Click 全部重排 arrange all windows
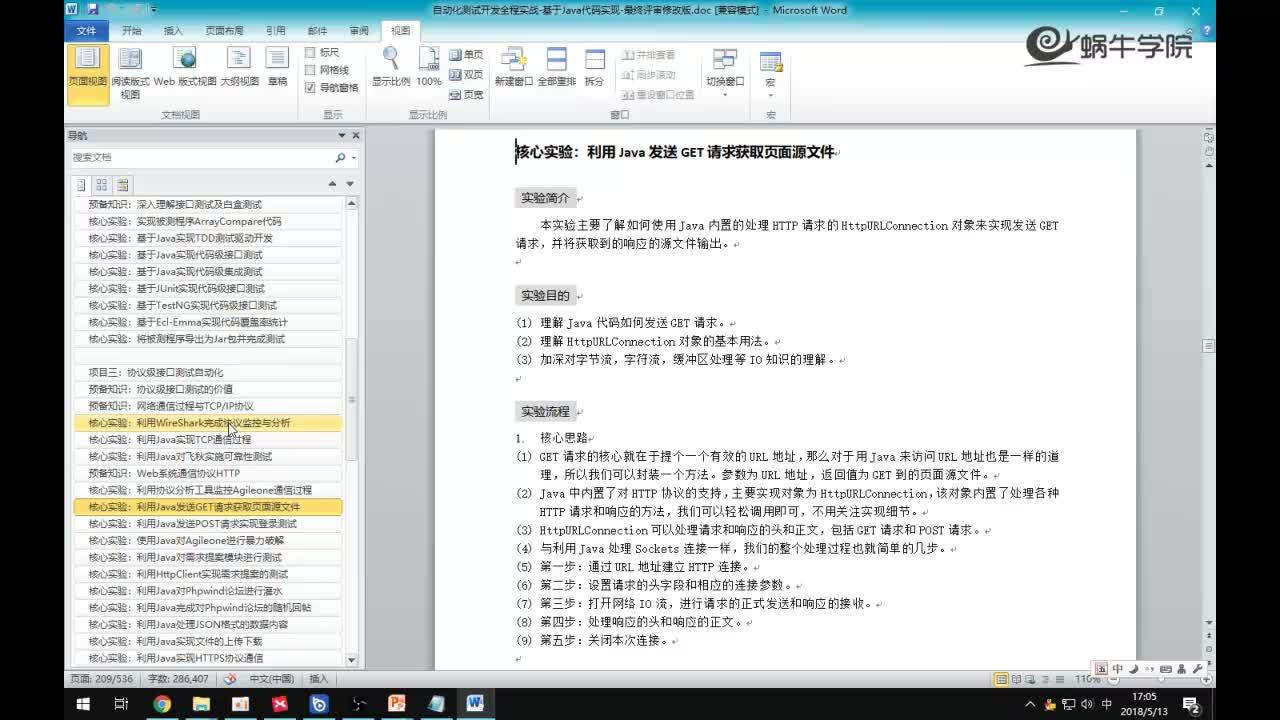This screenshot has height=720, width=1280. (x=556, y=67)
